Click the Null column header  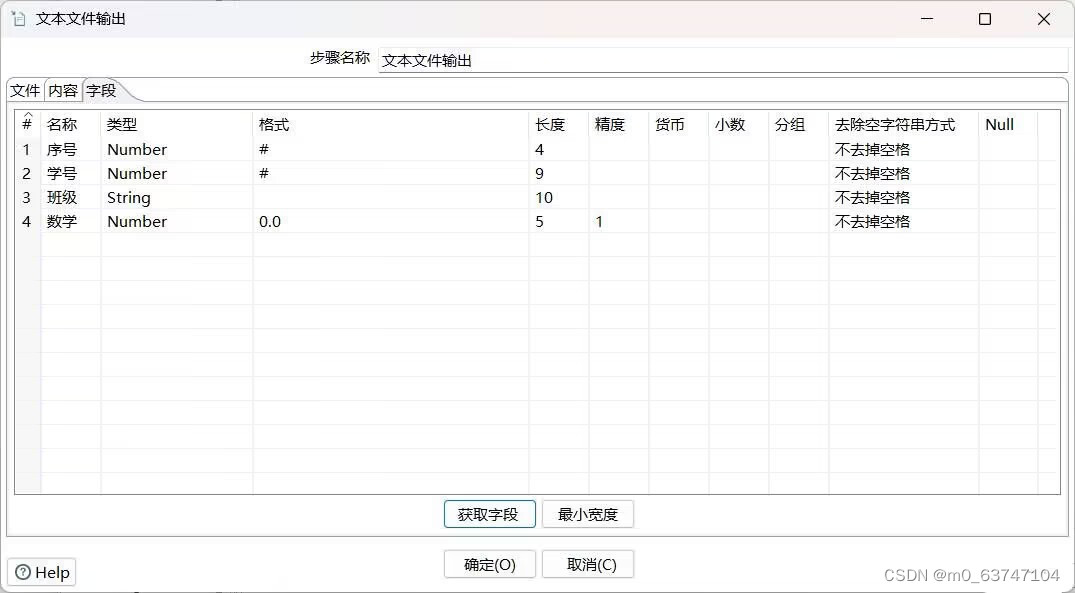click(1008, 124)
